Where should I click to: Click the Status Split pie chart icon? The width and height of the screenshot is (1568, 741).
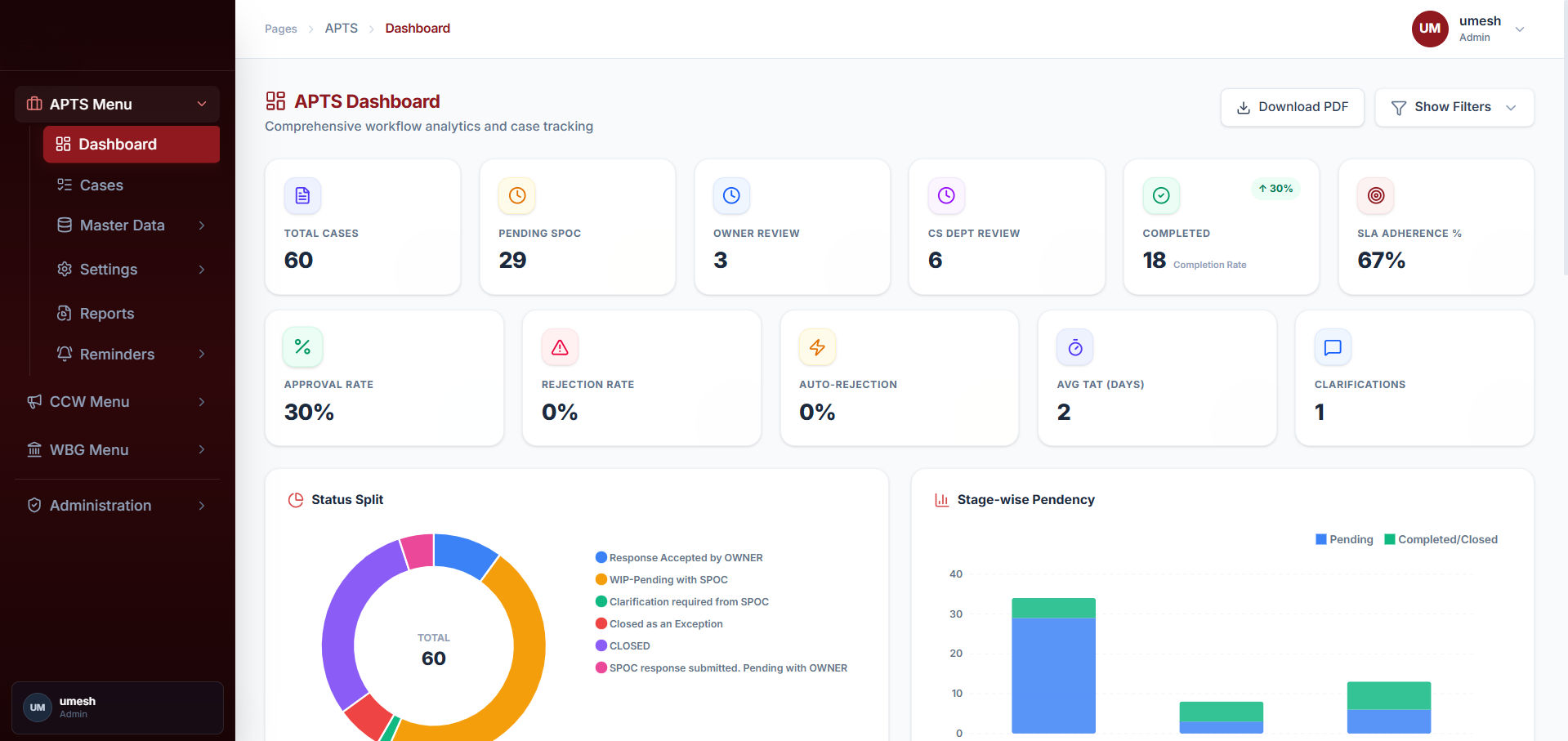click(x=296, y=500)
